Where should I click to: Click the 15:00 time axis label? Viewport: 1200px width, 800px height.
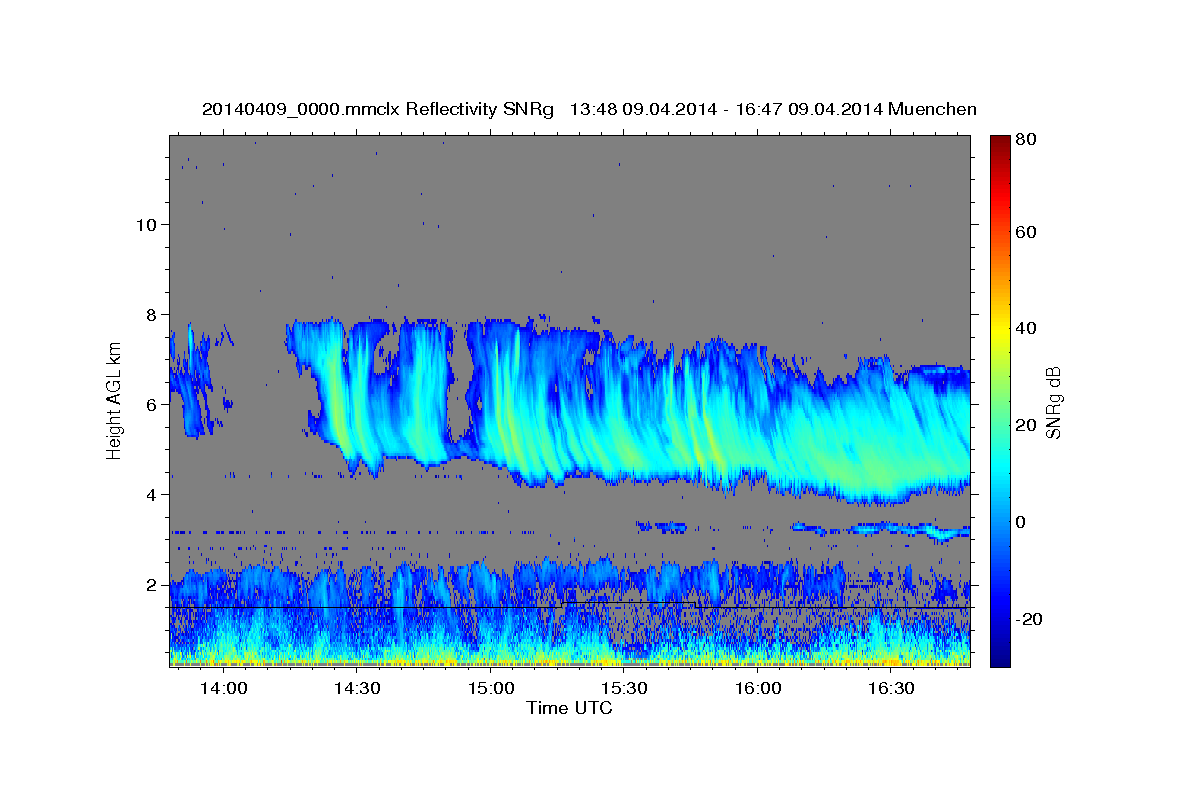point(490,689)
